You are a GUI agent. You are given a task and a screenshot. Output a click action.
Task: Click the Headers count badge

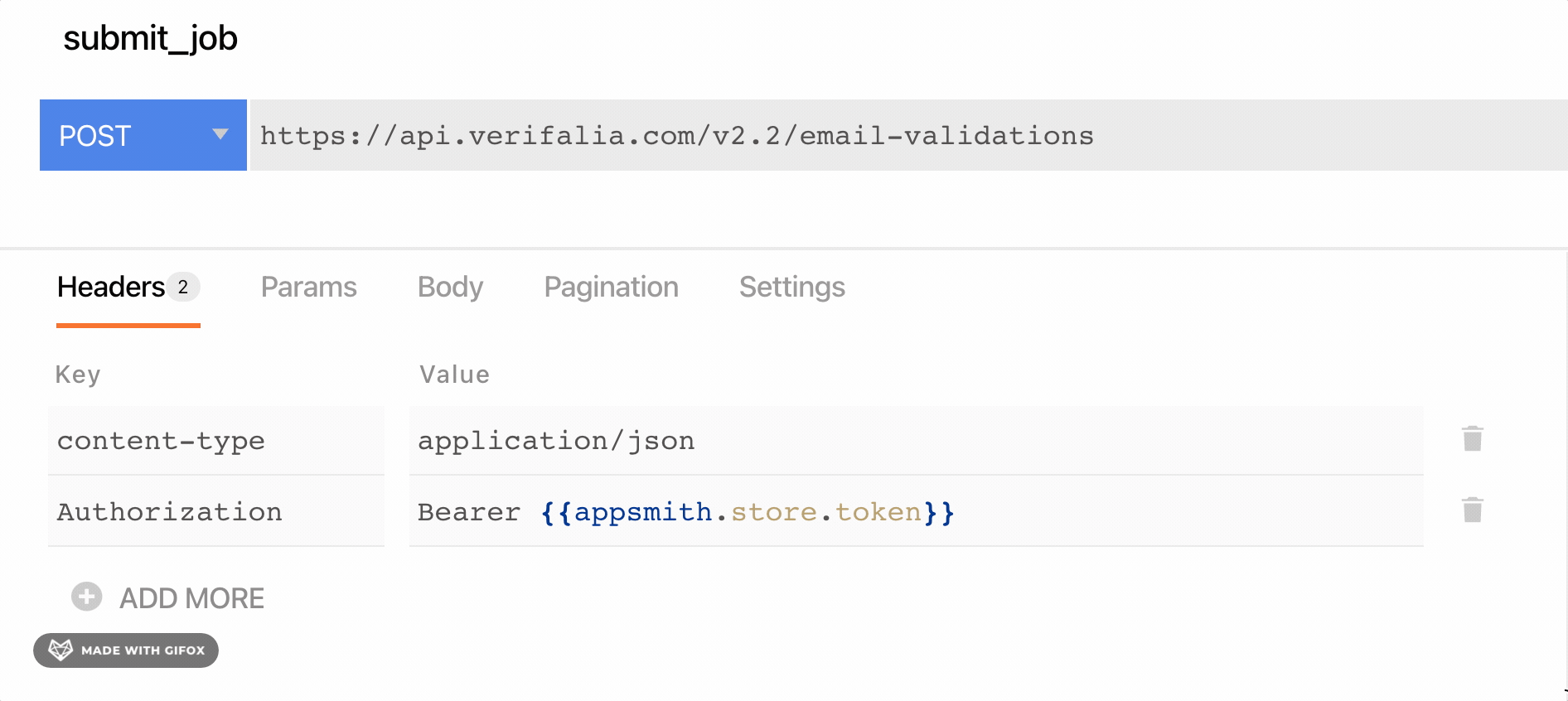(x=183, y=288)
